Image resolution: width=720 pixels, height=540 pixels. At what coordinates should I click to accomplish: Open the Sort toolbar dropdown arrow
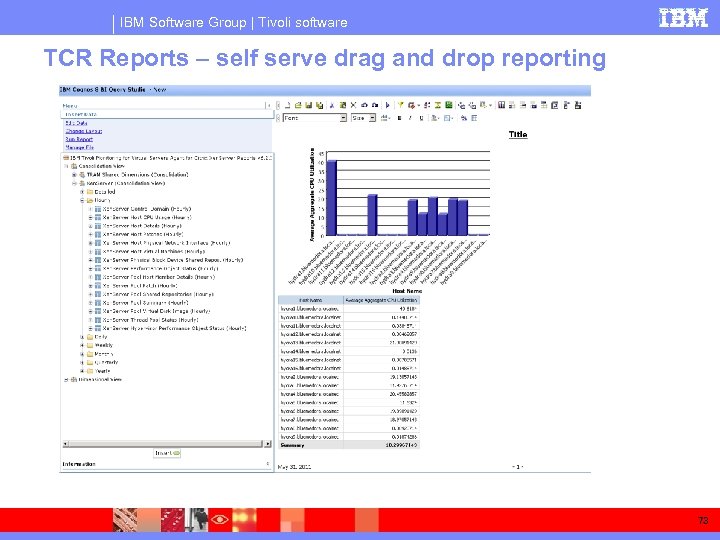(419, 106)
